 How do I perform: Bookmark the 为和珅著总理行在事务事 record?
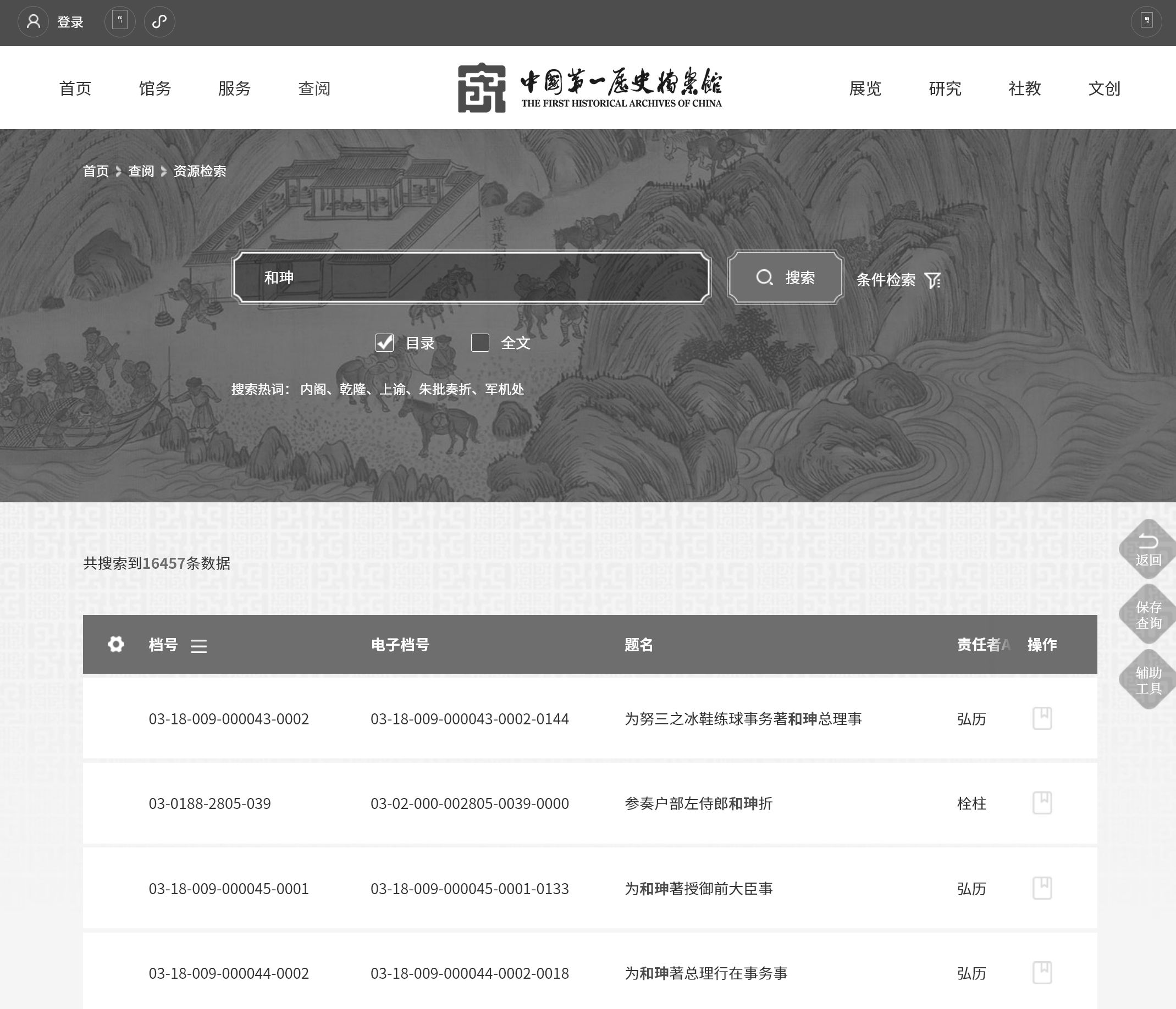click(x=1042, y=973)
